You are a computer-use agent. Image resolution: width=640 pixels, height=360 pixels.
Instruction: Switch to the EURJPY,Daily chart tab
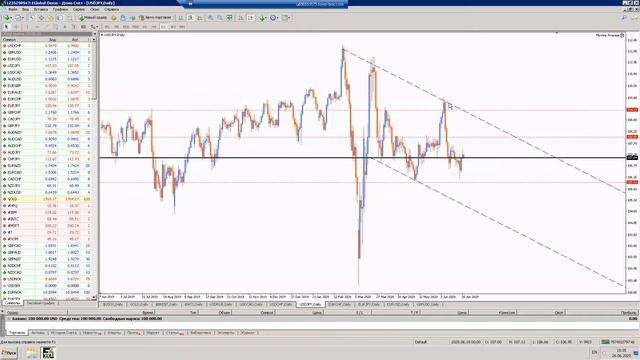point(369,304)
